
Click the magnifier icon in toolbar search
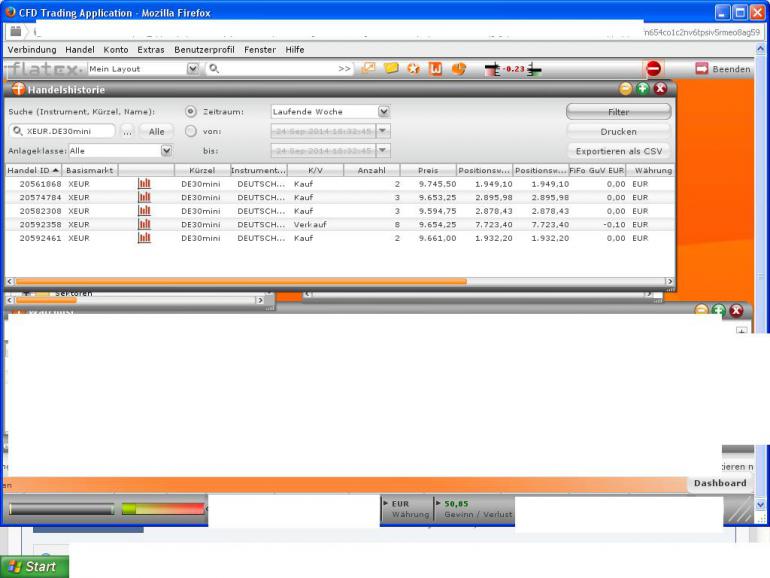[x=214, y=68]
